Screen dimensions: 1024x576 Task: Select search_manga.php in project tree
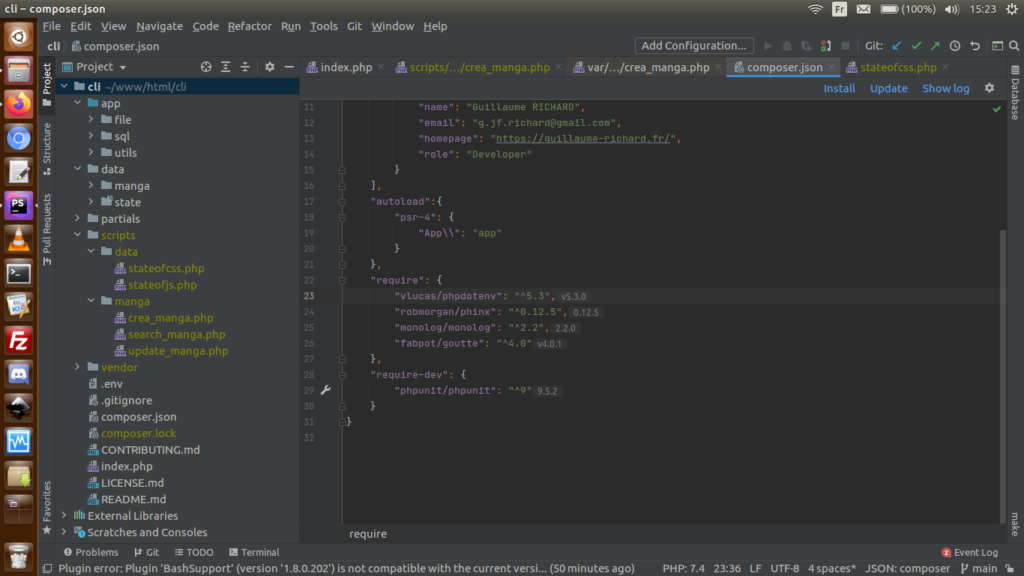[x=176, y=334]
